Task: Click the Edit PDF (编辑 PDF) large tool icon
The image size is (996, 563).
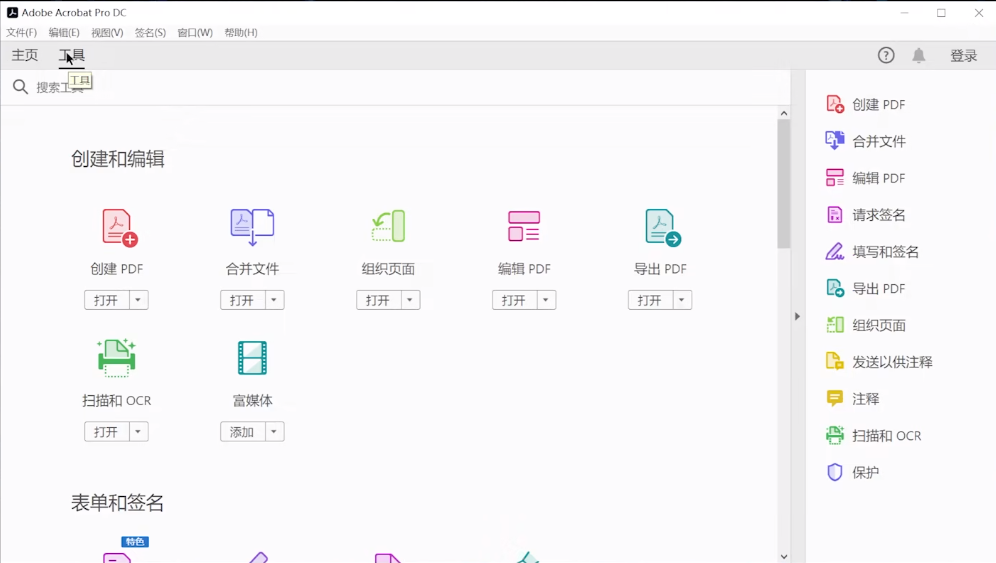Action: [x=524, y=226]
